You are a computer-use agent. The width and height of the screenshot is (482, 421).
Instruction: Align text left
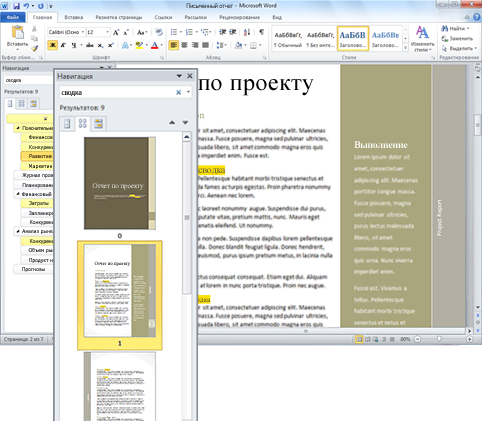(173, 45)
